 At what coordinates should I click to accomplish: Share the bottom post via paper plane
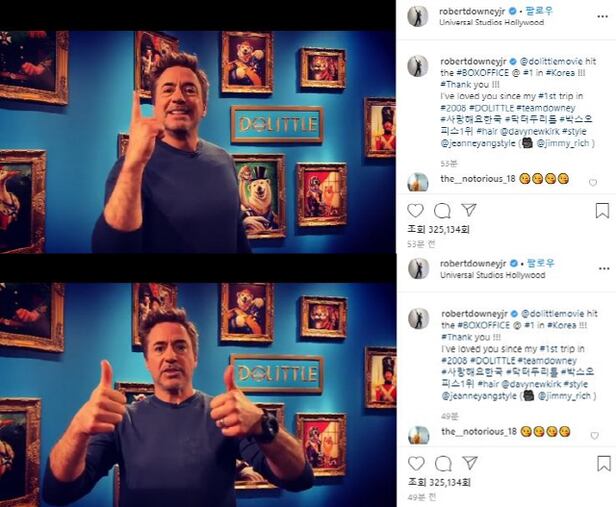(x=470, y=463)
